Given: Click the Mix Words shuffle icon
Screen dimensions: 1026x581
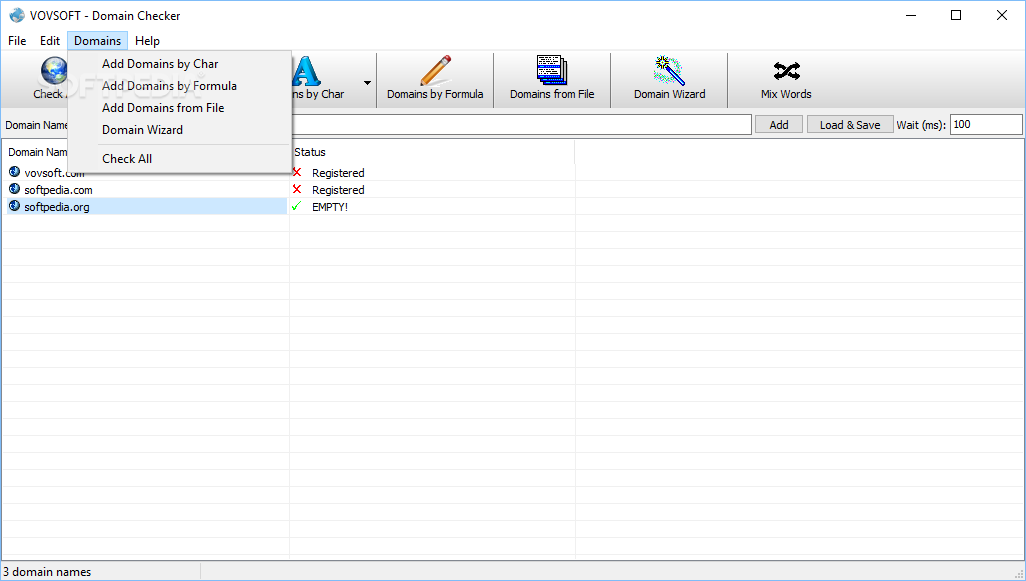Looking at the screenshot, I should tap(787, 70).
